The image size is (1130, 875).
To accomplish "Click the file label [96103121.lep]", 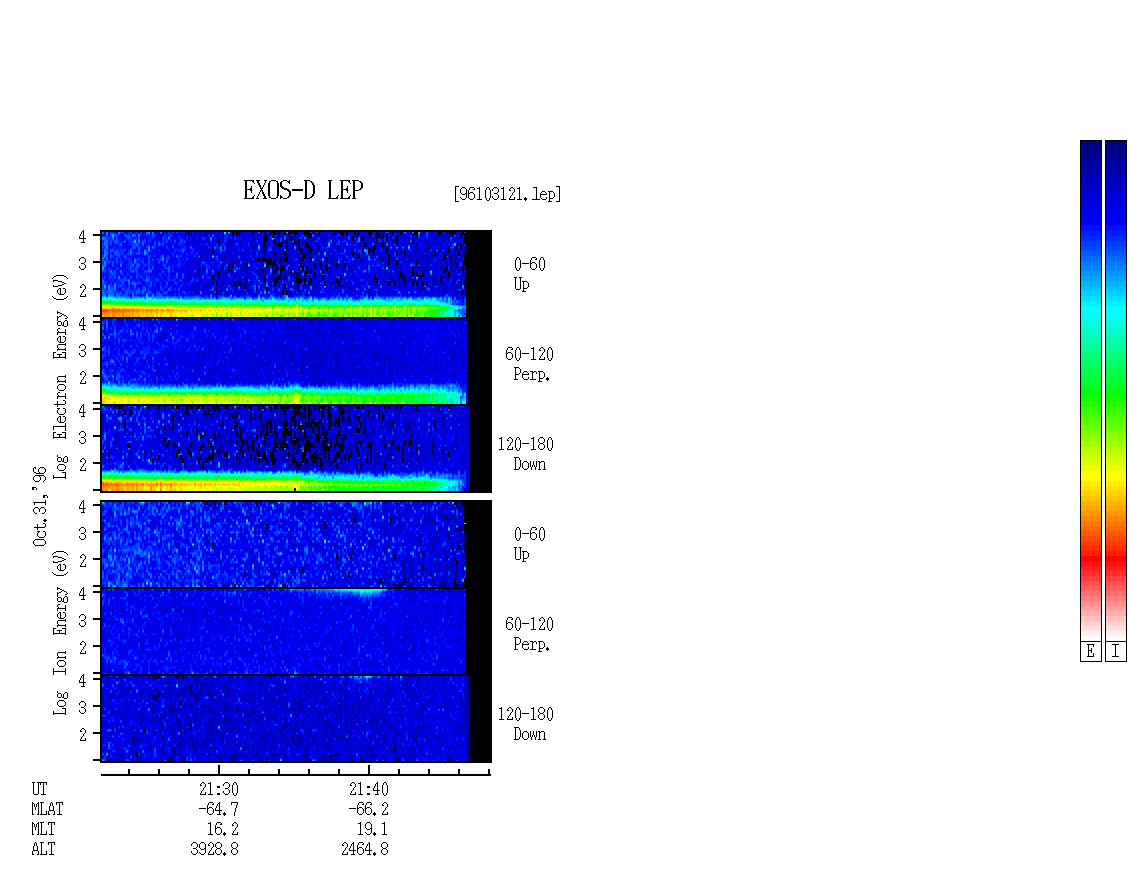I will (x=507, y=194).
